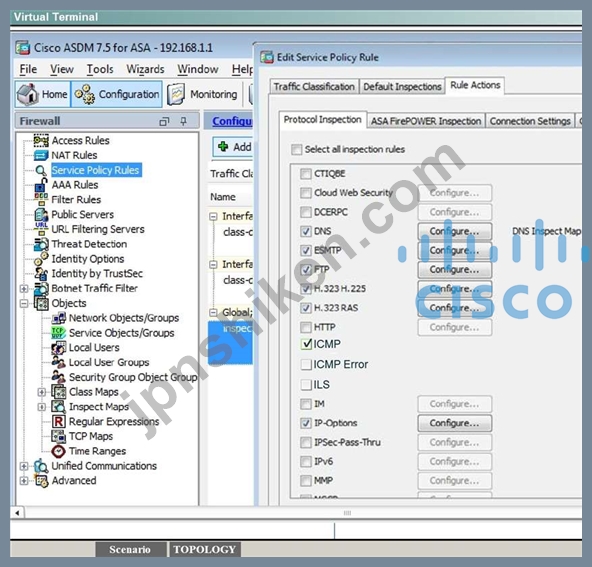Screen dimensions: 592x567
Task: Expand the Botnet Traffic Filter node
Action: (24, 289)
